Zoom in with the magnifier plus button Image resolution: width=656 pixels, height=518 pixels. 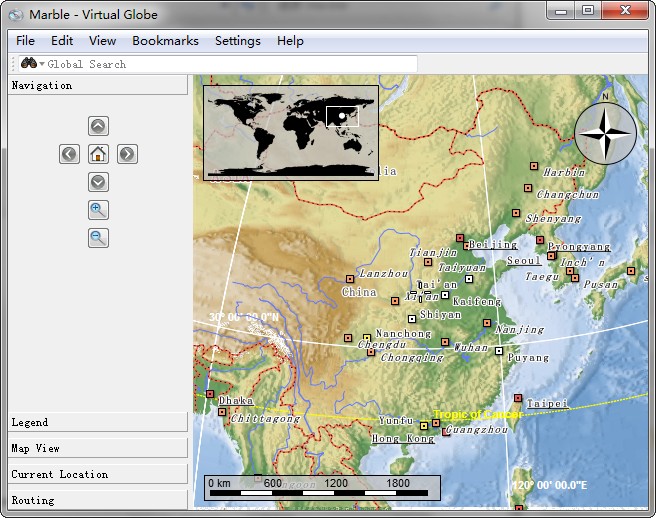coord(98,210)
